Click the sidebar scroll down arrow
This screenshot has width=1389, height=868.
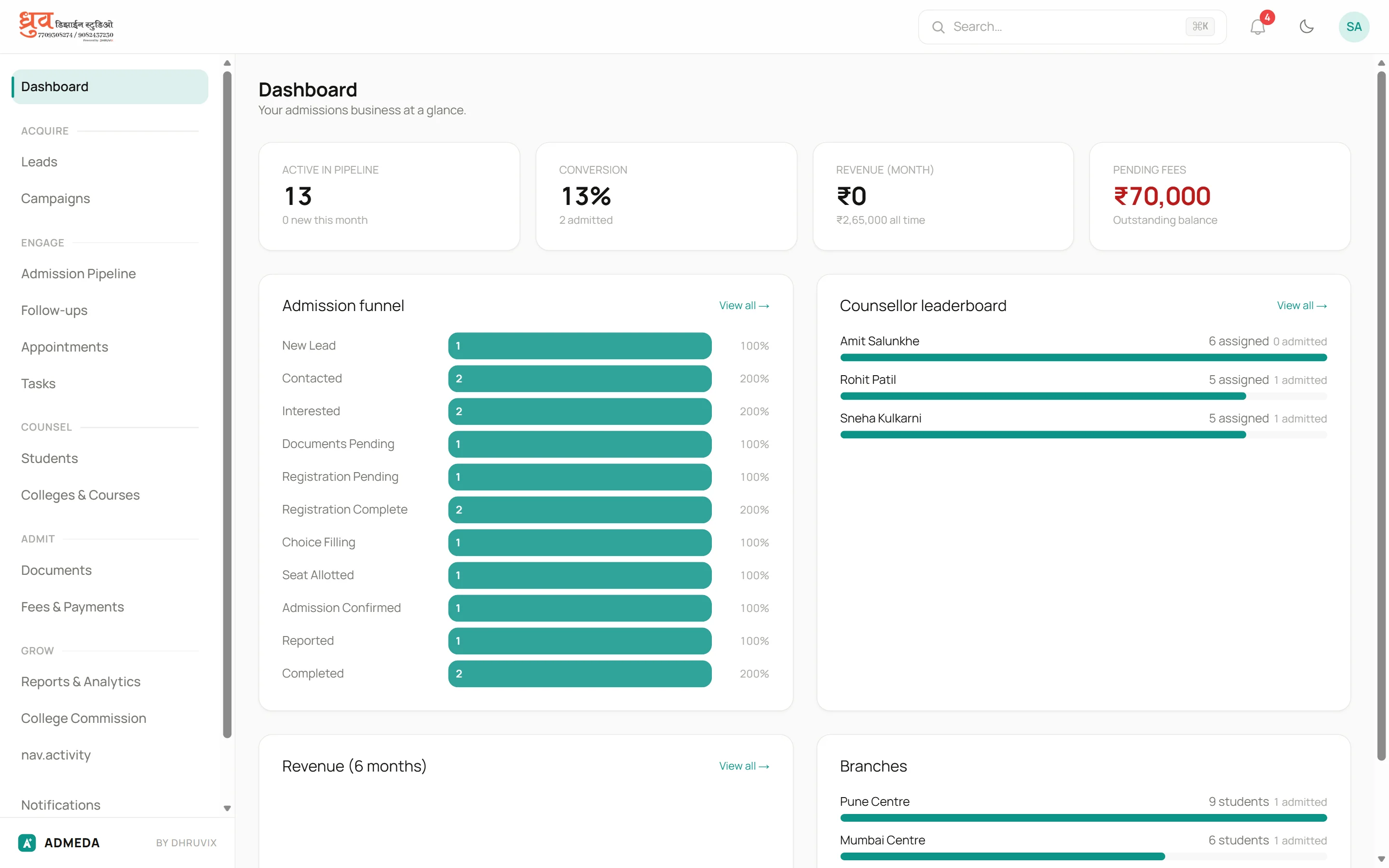(x=227, y=808)
